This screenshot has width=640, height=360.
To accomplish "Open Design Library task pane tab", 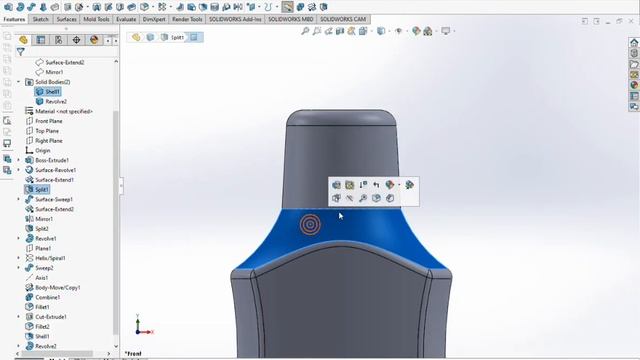I will 633,53.
